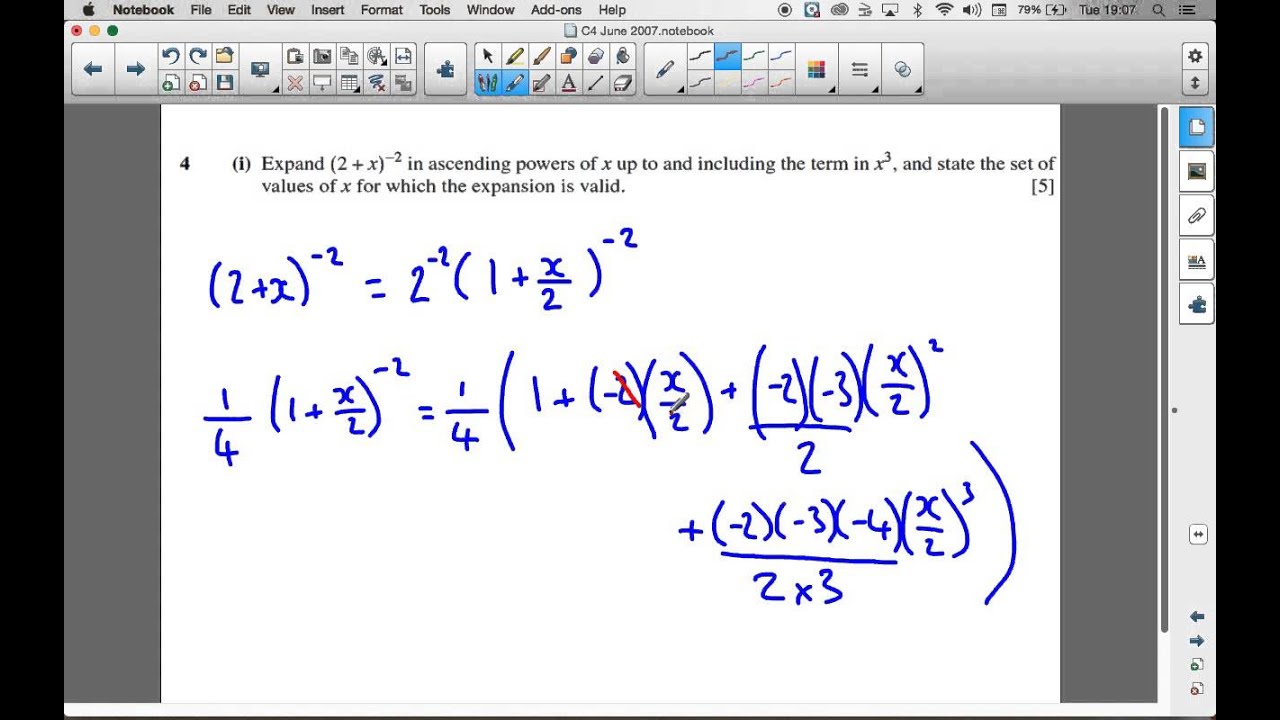Open the line thickness dropdown
The width and height of the screenshot is (1280, 720).
coord(860,69)
